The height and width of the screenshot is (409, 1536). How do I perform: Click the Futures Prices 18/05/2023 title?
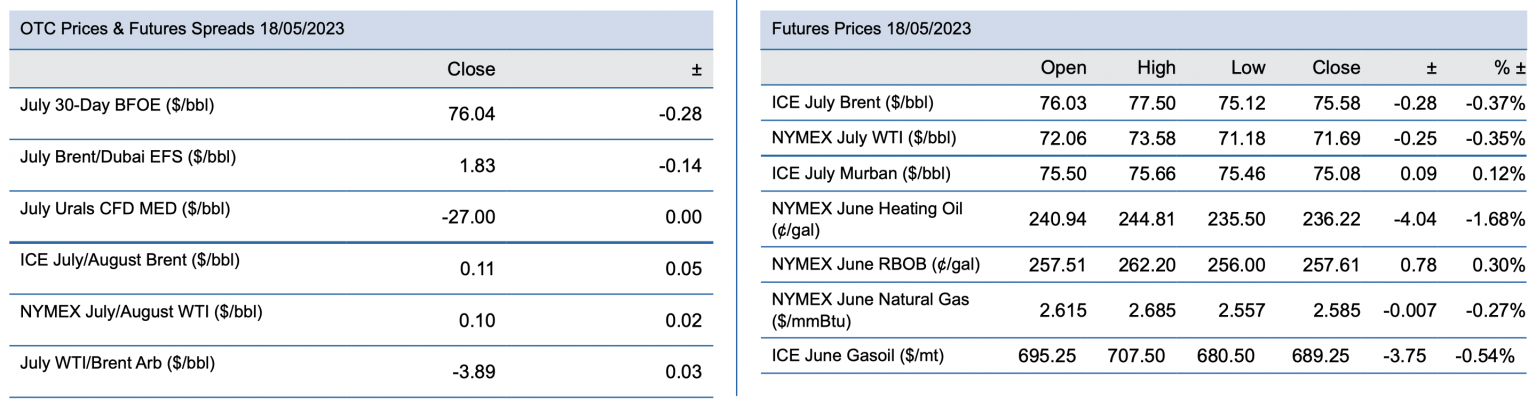pos(871,29)
